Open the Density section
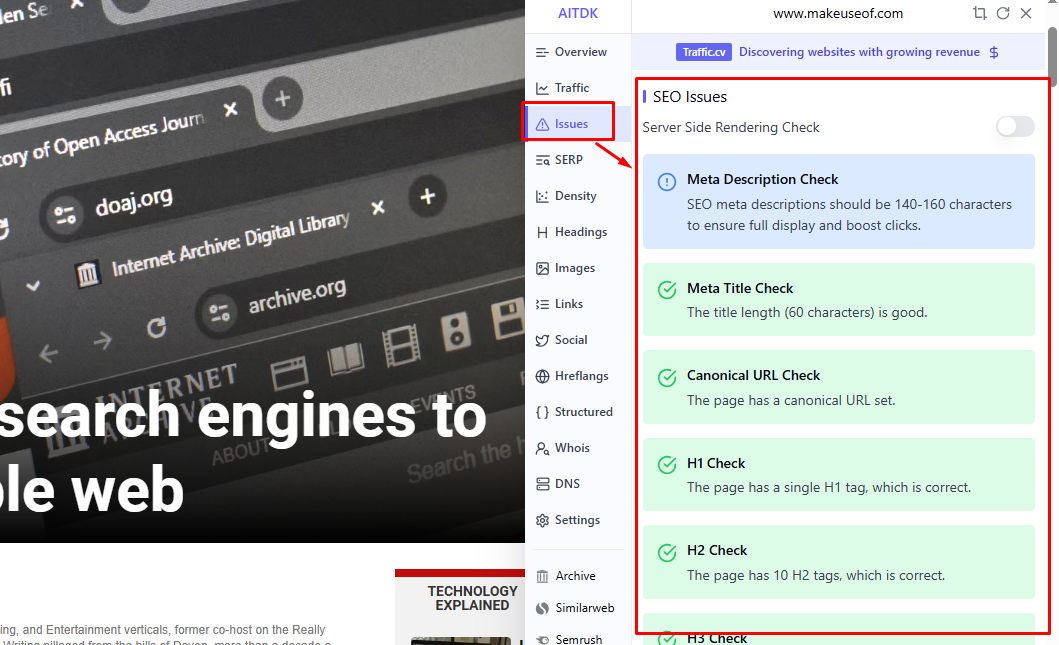The image size is (1059, 645). coord(577,196)
